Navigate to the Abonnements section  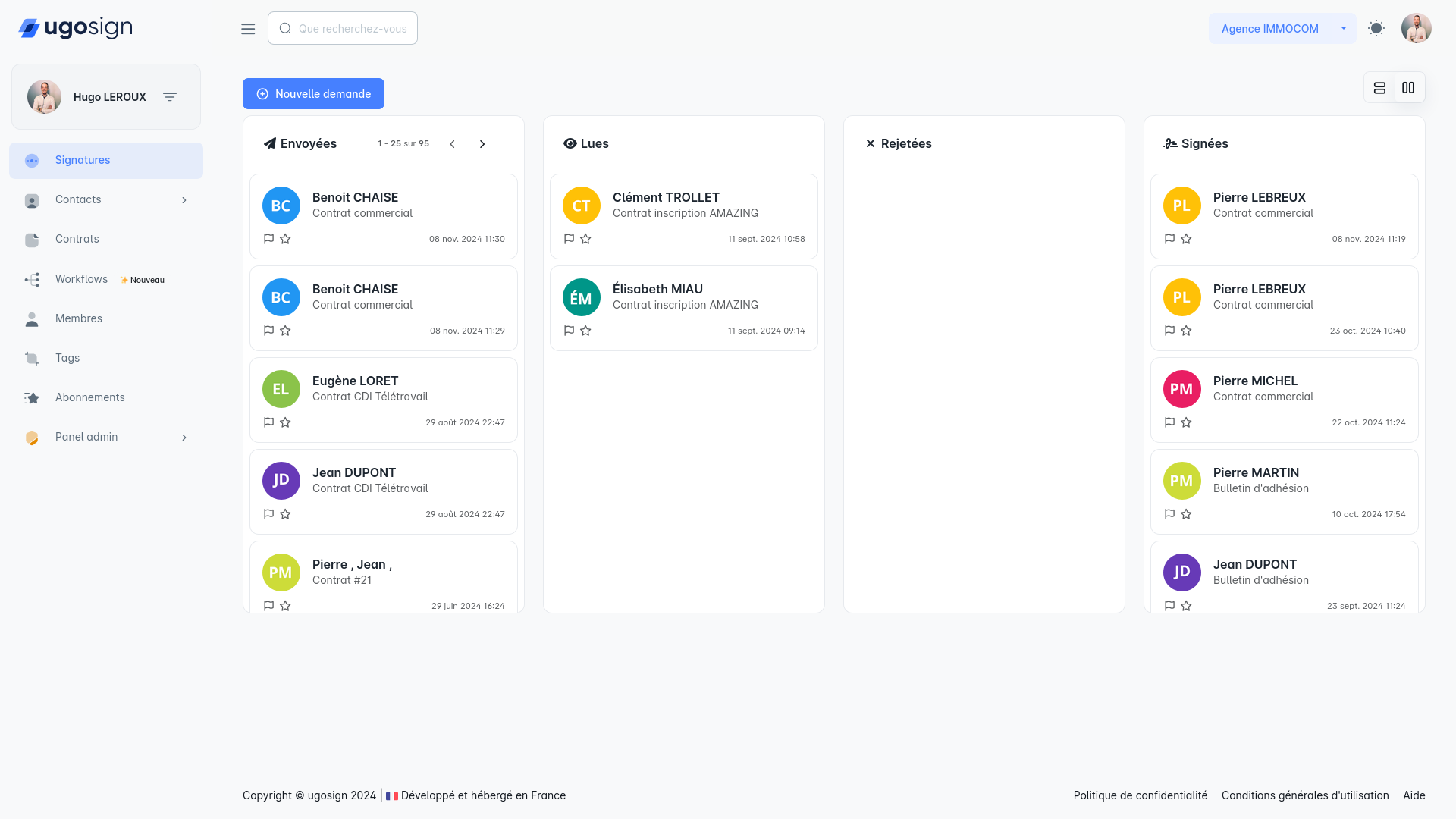click(89, 397)
